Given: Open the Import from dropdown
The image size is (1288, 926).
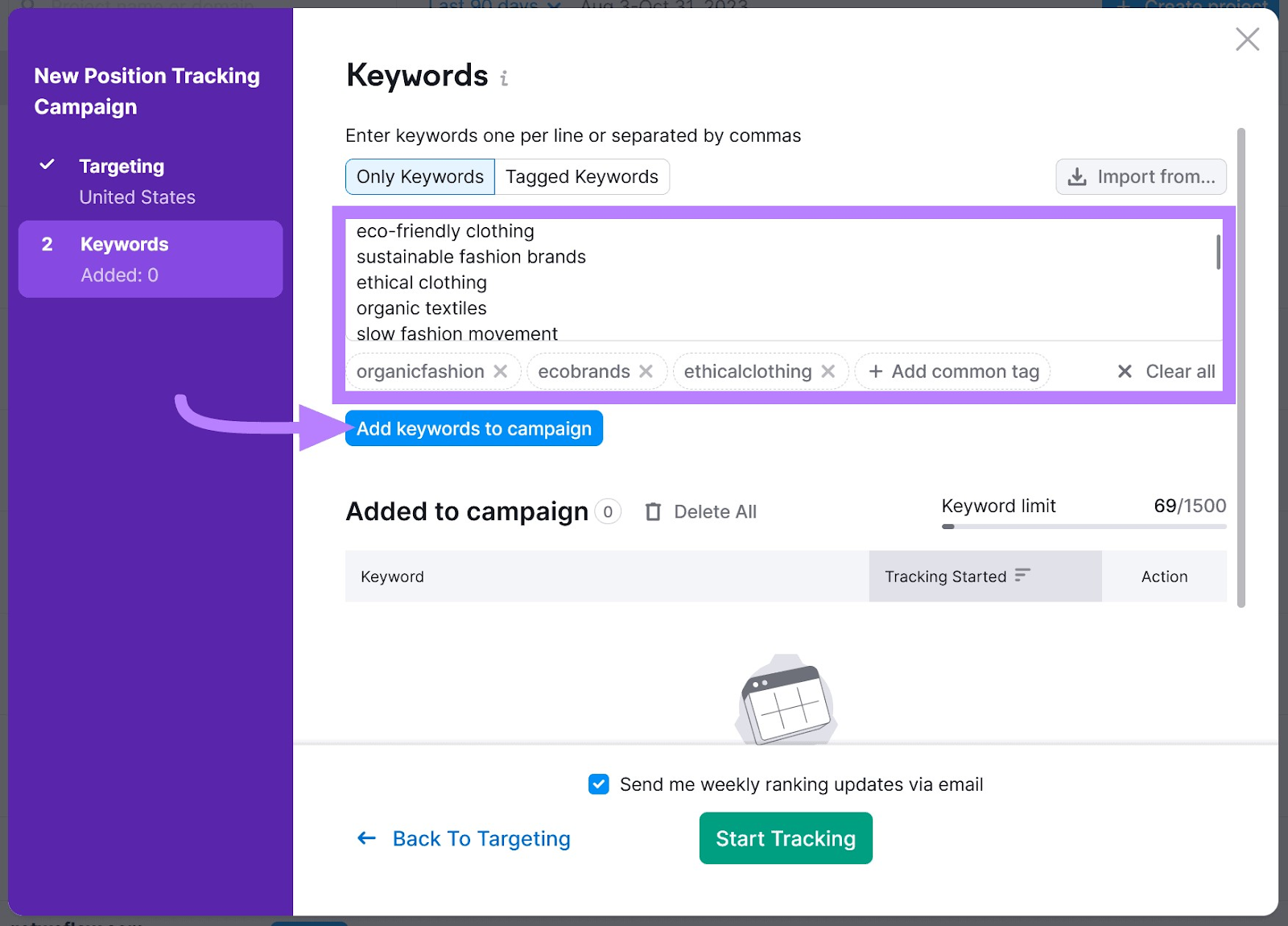Looking at the screenshot, I should click(1141, 177).
